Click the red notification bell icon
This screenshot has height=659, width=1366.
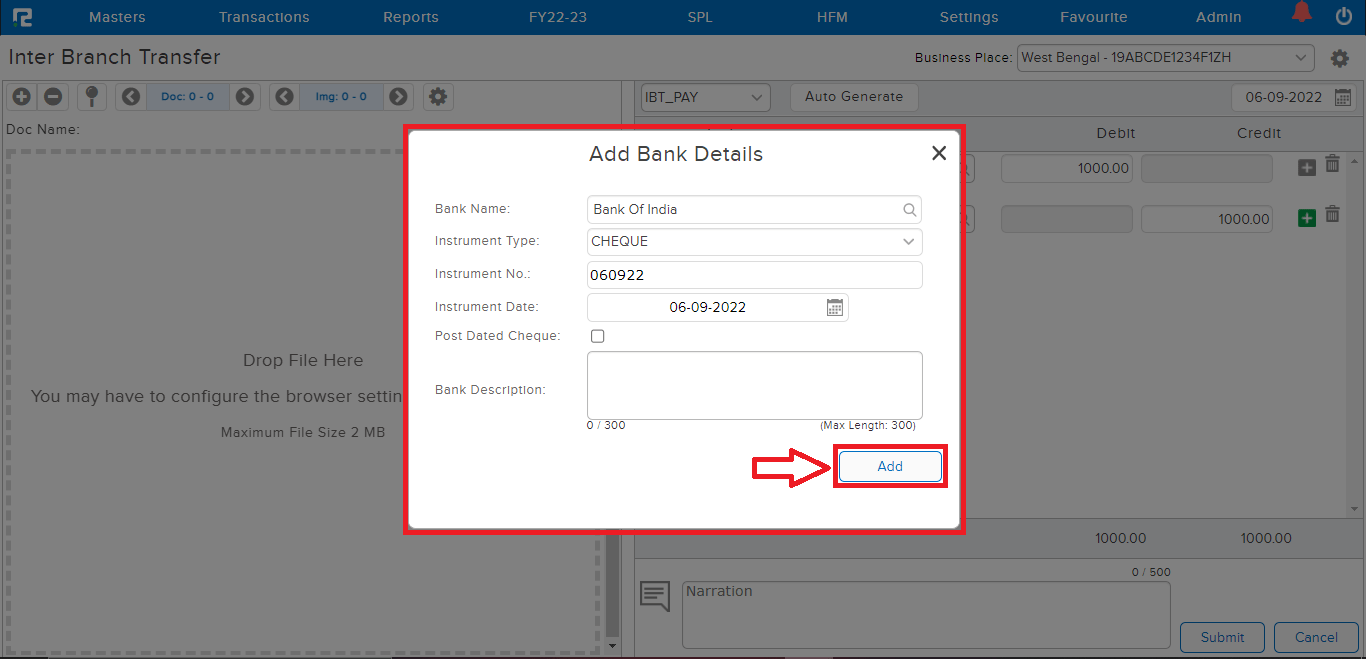(1301, 14)
